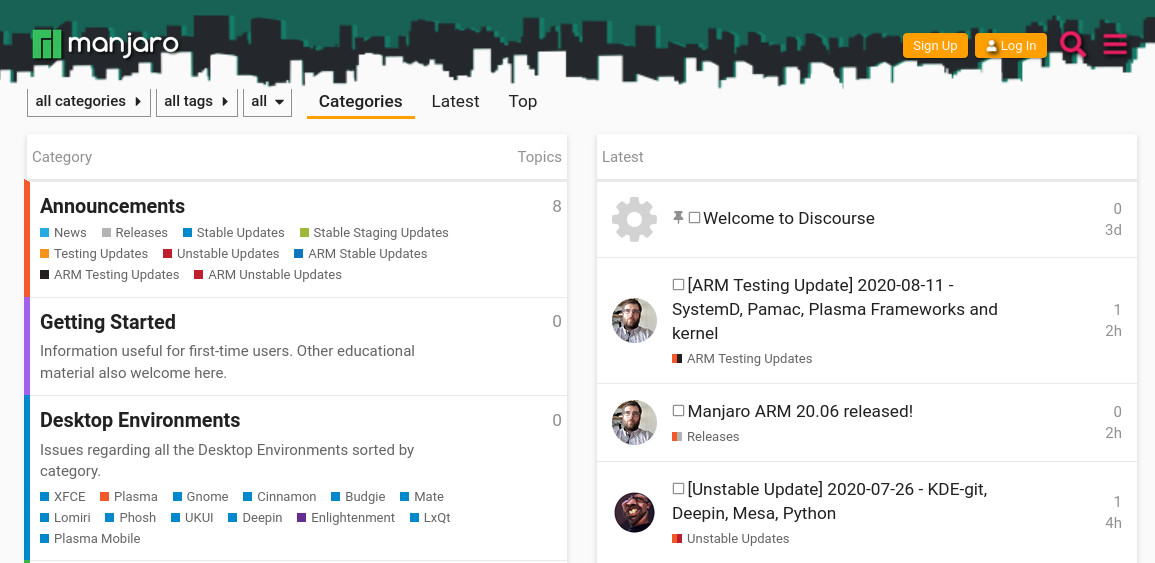This screenshot has width=1155, height=563.
Task: Open the Desktop Environments category
Action: (x=140, y=420)
